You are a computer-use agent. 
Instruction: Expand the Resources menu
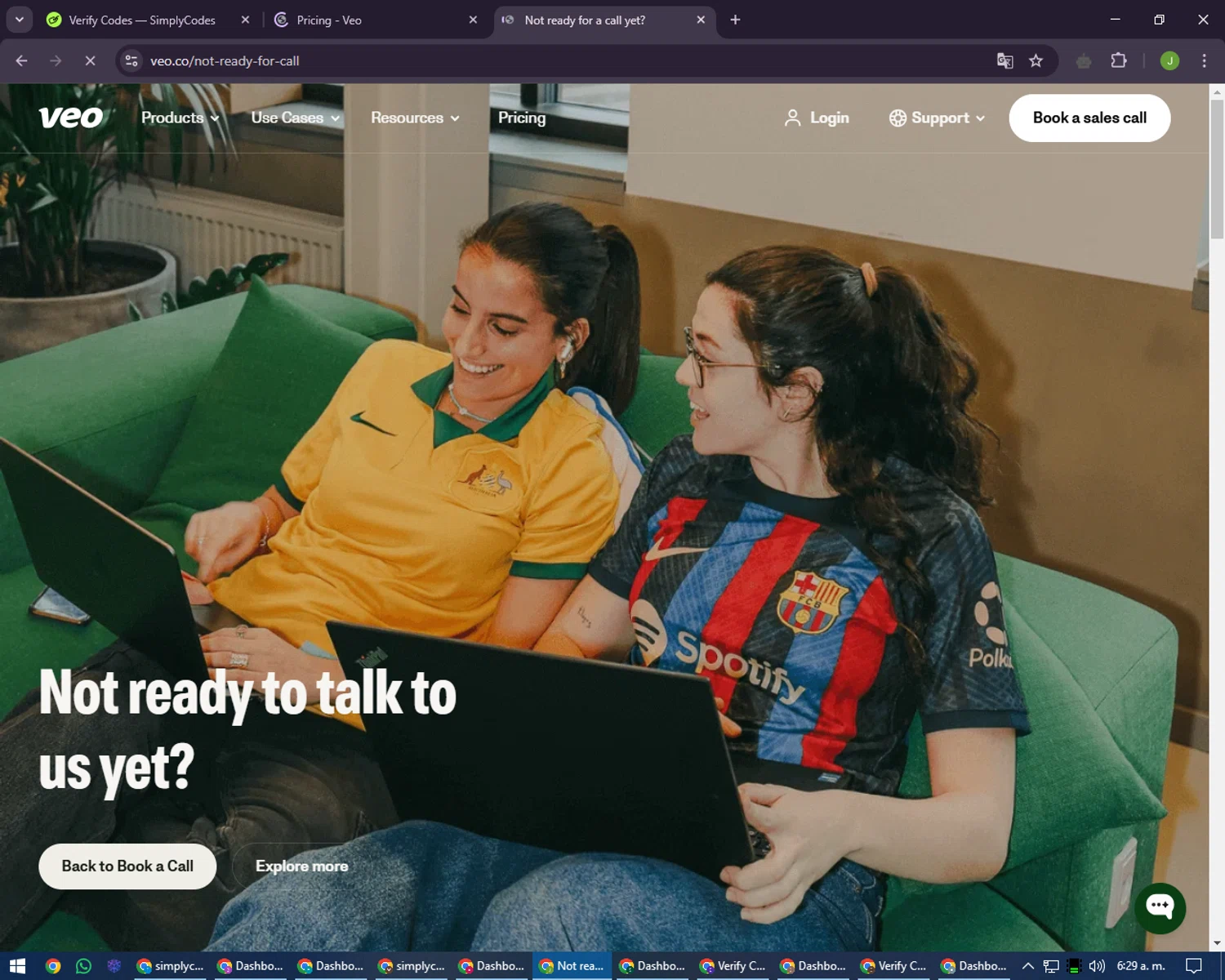(x=415, y=118)
